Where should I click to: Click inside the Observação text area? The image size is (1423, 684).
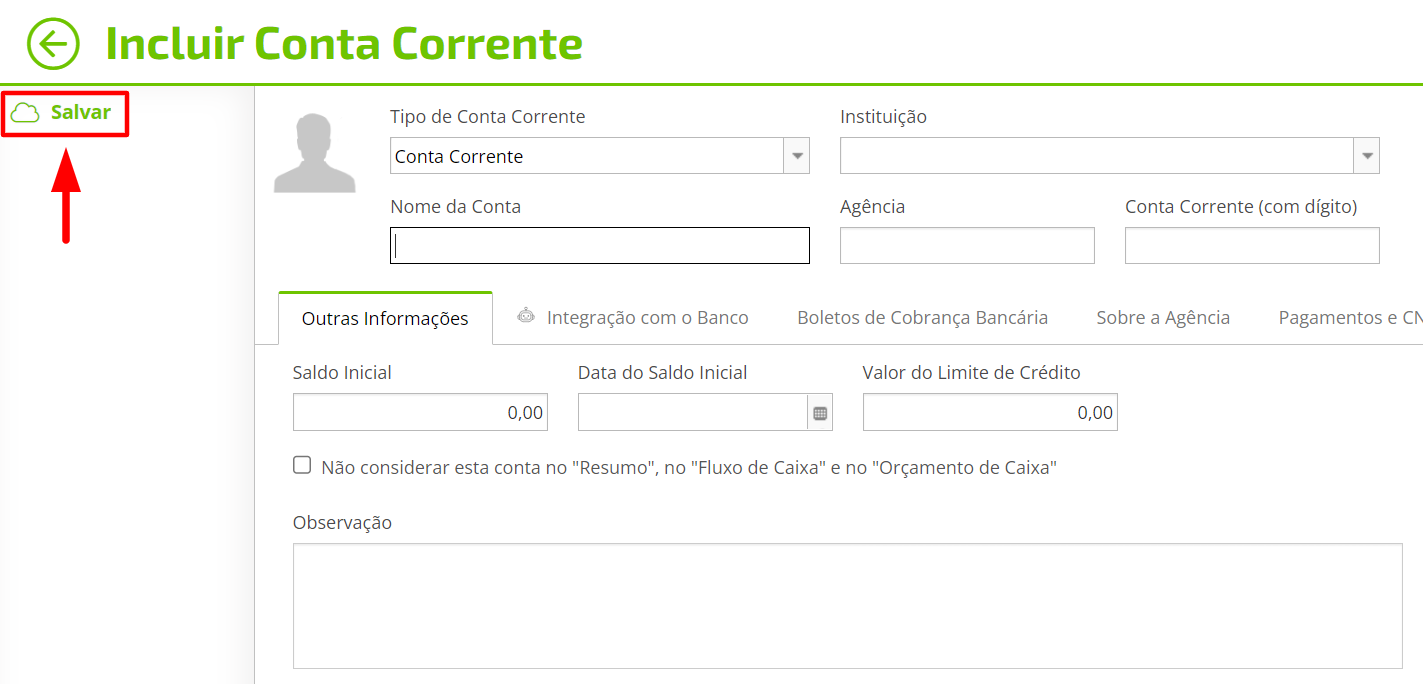pyautogui.click(x=848, y=606)
